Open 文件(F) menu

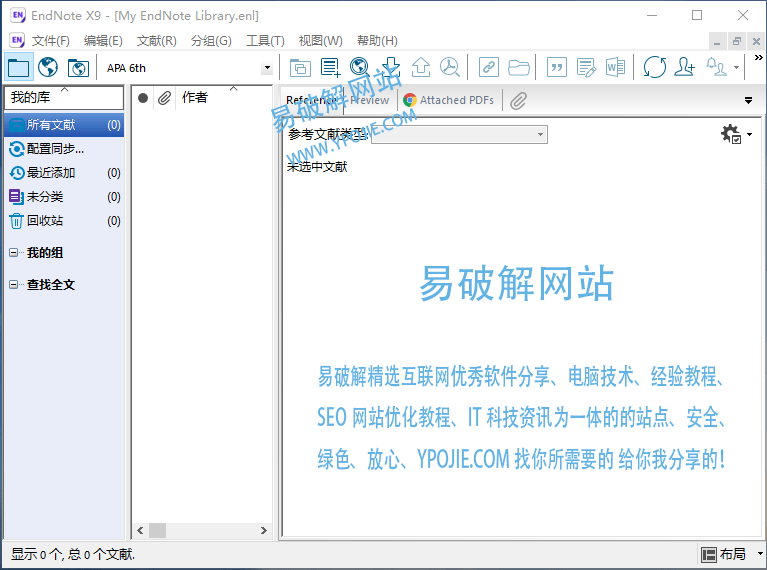[x=51, y=41]
